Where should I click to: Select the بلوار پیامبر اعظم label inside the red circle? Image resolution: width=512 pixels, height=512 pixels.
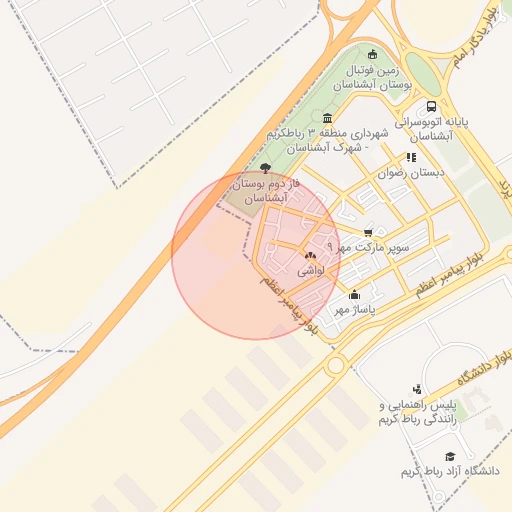pyautogui.click(x=289, y=305)
